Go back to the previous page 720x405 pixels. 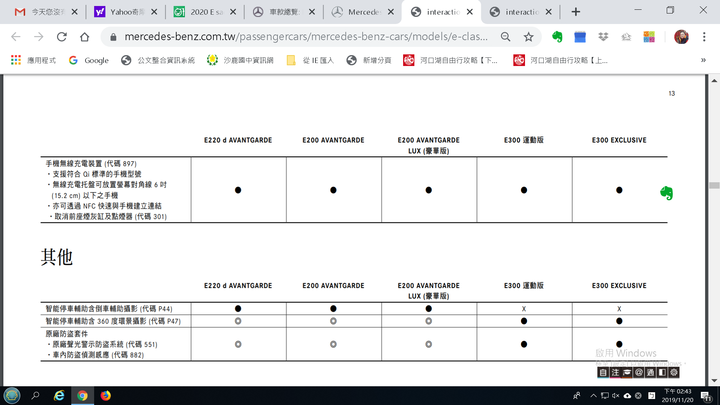[16, 37]
